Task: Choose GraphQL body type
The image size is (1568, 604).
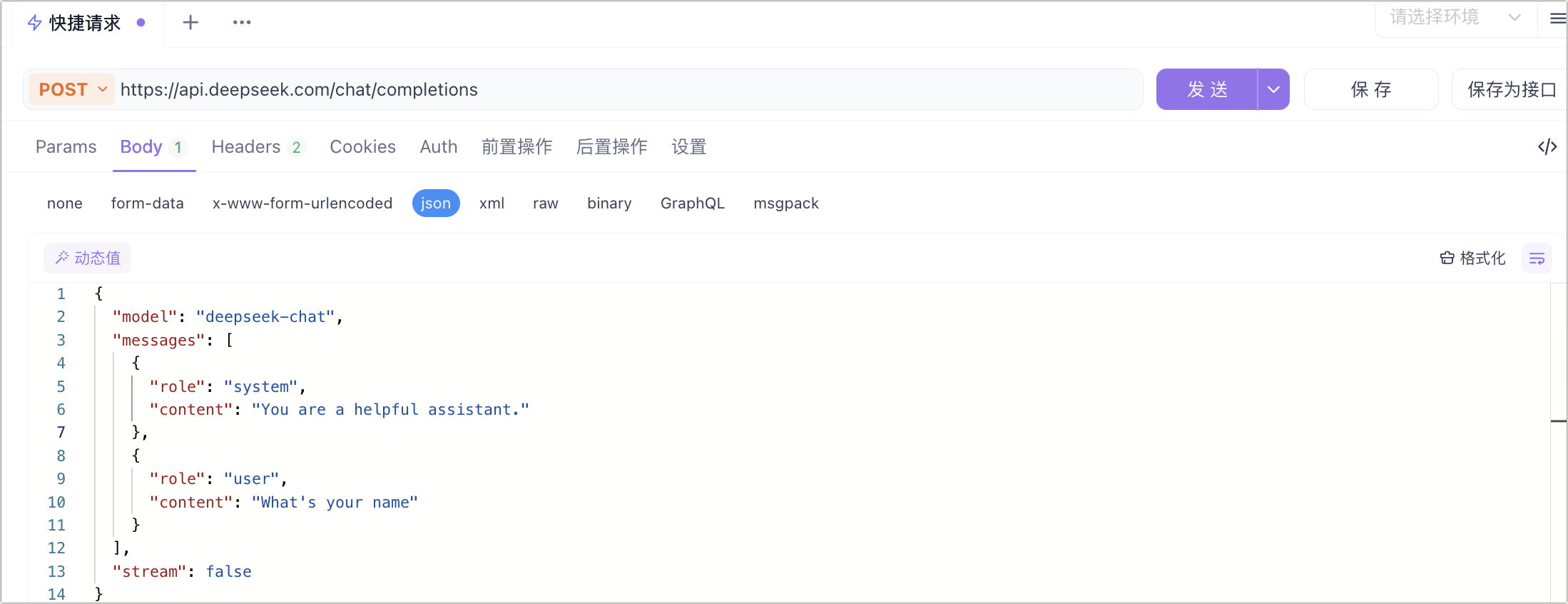Action: point(693,203)
